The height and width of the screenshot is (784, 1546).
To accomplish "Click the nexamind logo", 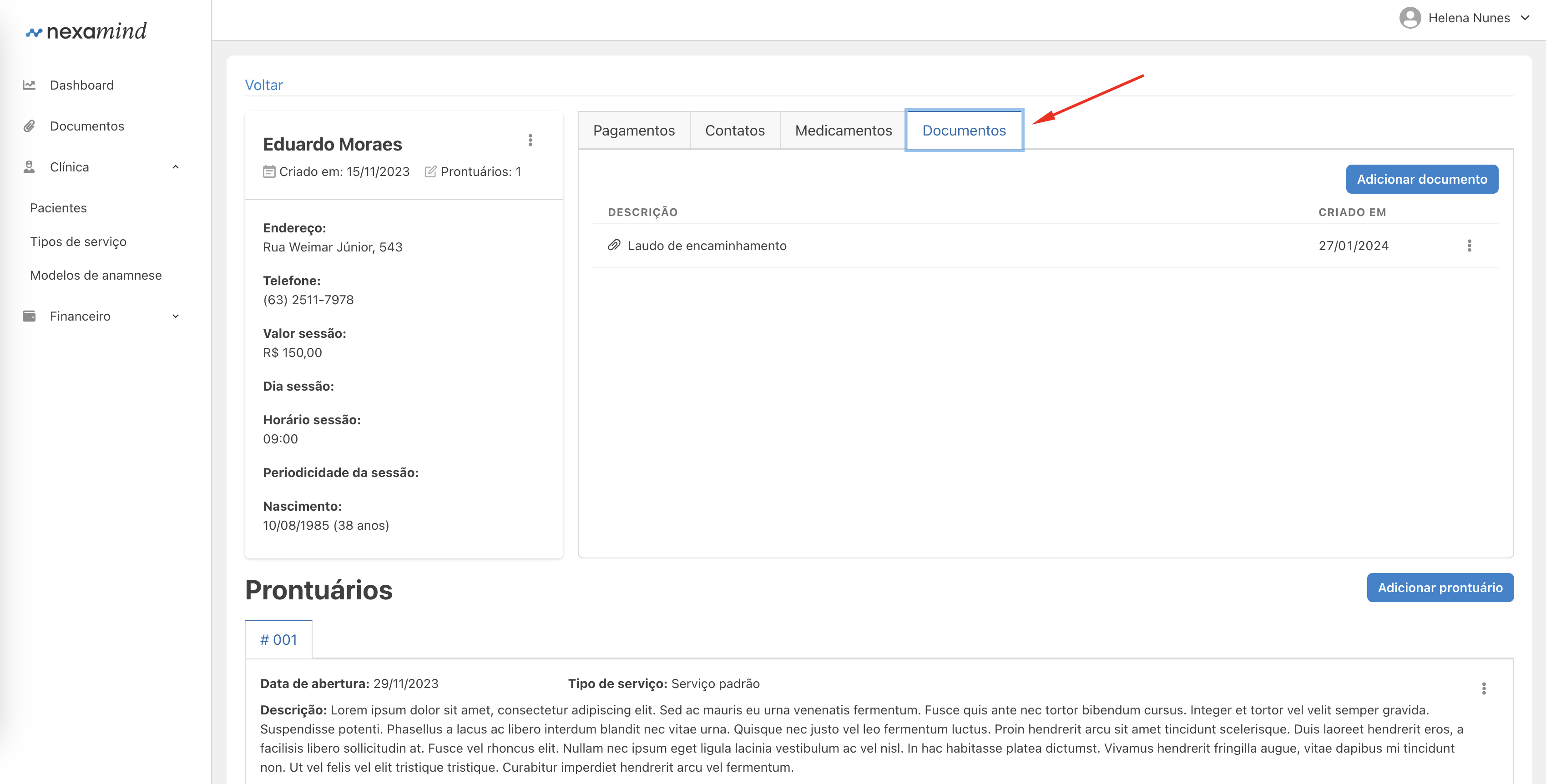I will pyautogui.click(x=86, y=31).
